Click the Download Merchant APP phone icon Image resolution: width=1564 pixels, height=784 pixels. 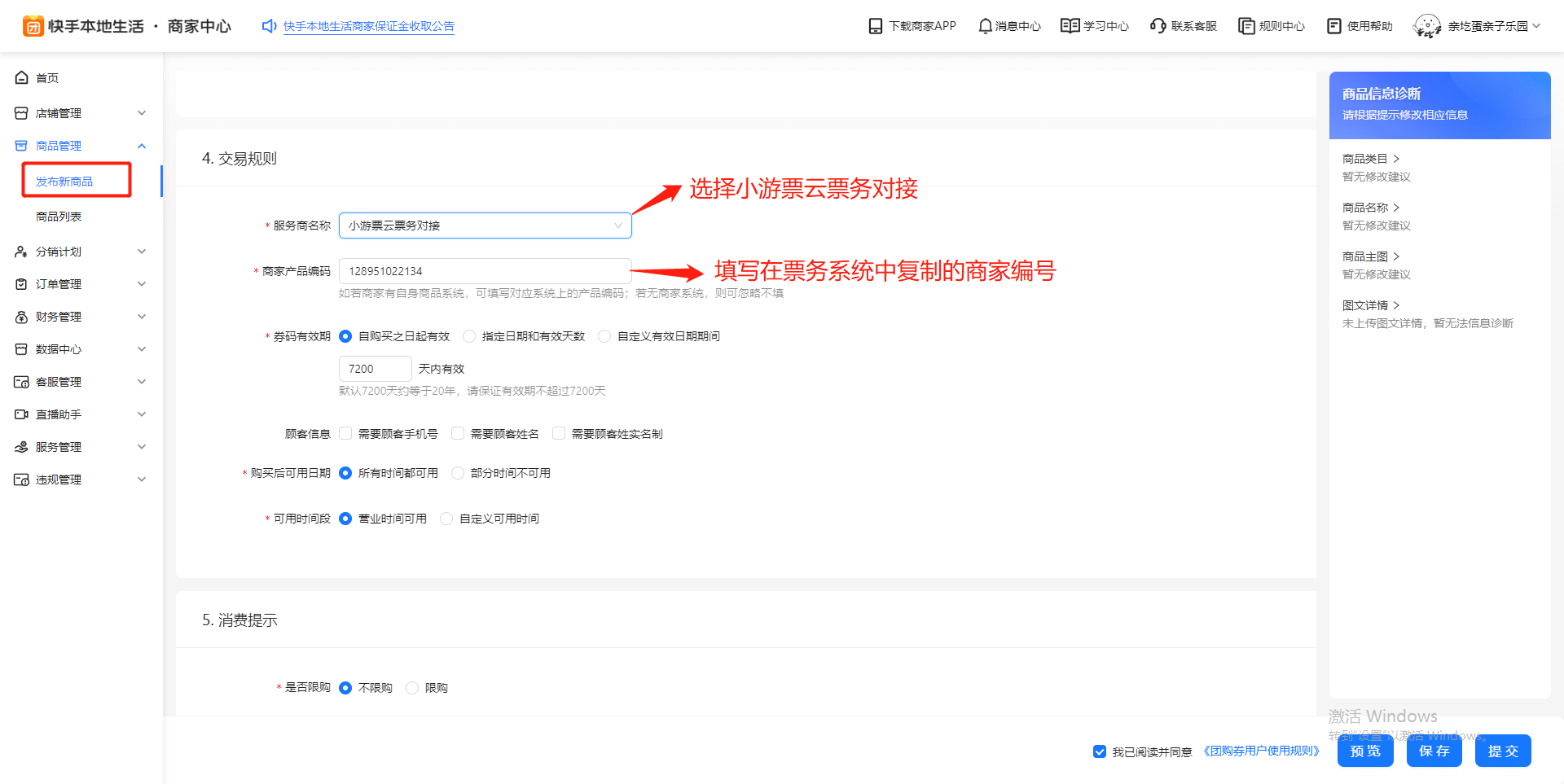pyautogui.click(x=875, y=26)
